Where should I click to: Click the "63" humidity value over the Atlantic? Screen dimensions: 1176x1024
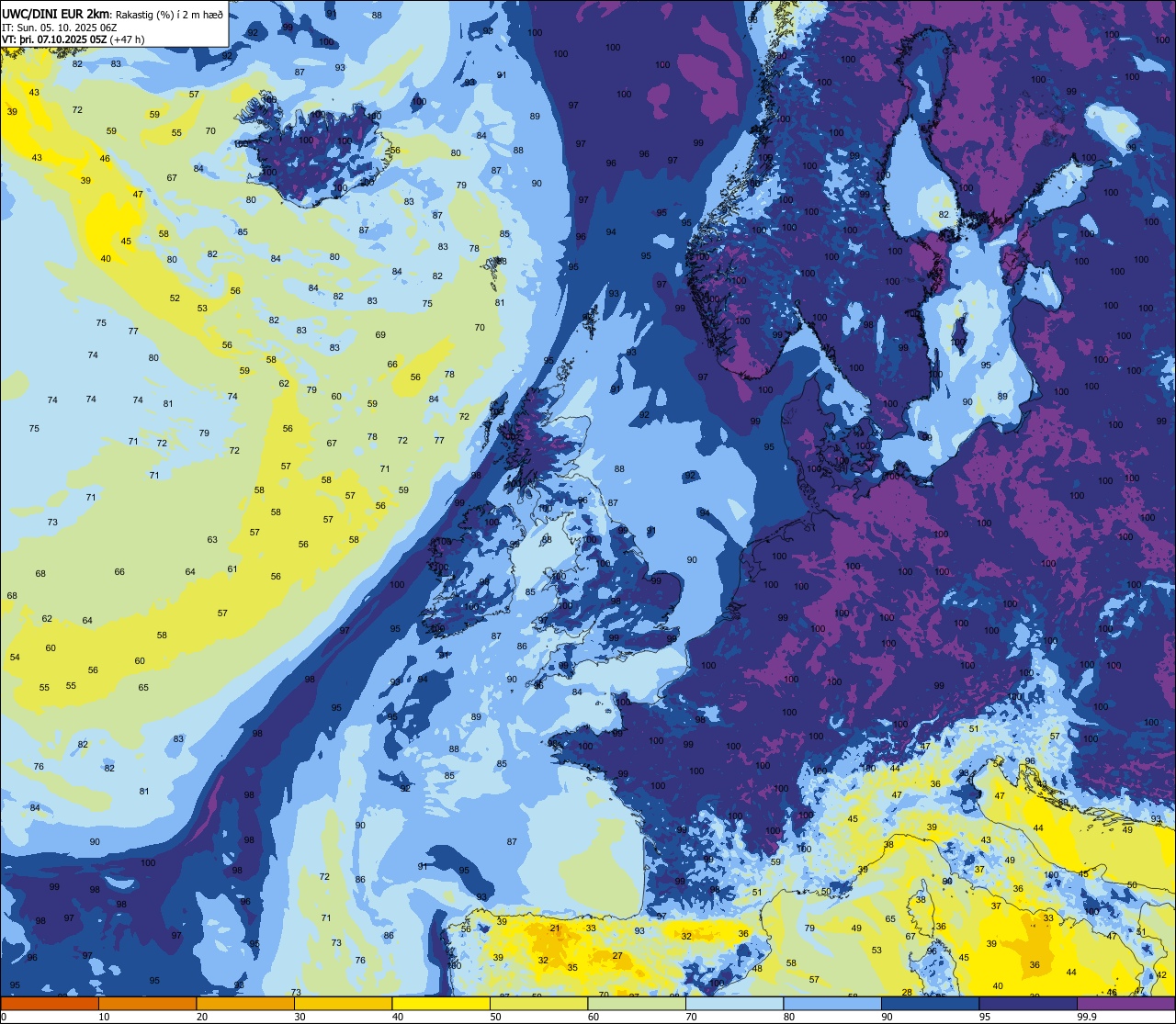click(212, 539)
